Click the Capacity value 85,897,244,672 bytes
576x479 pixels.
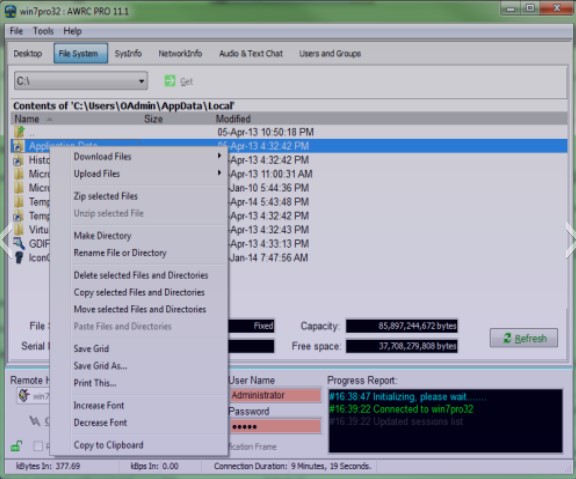tap(402, 326)
